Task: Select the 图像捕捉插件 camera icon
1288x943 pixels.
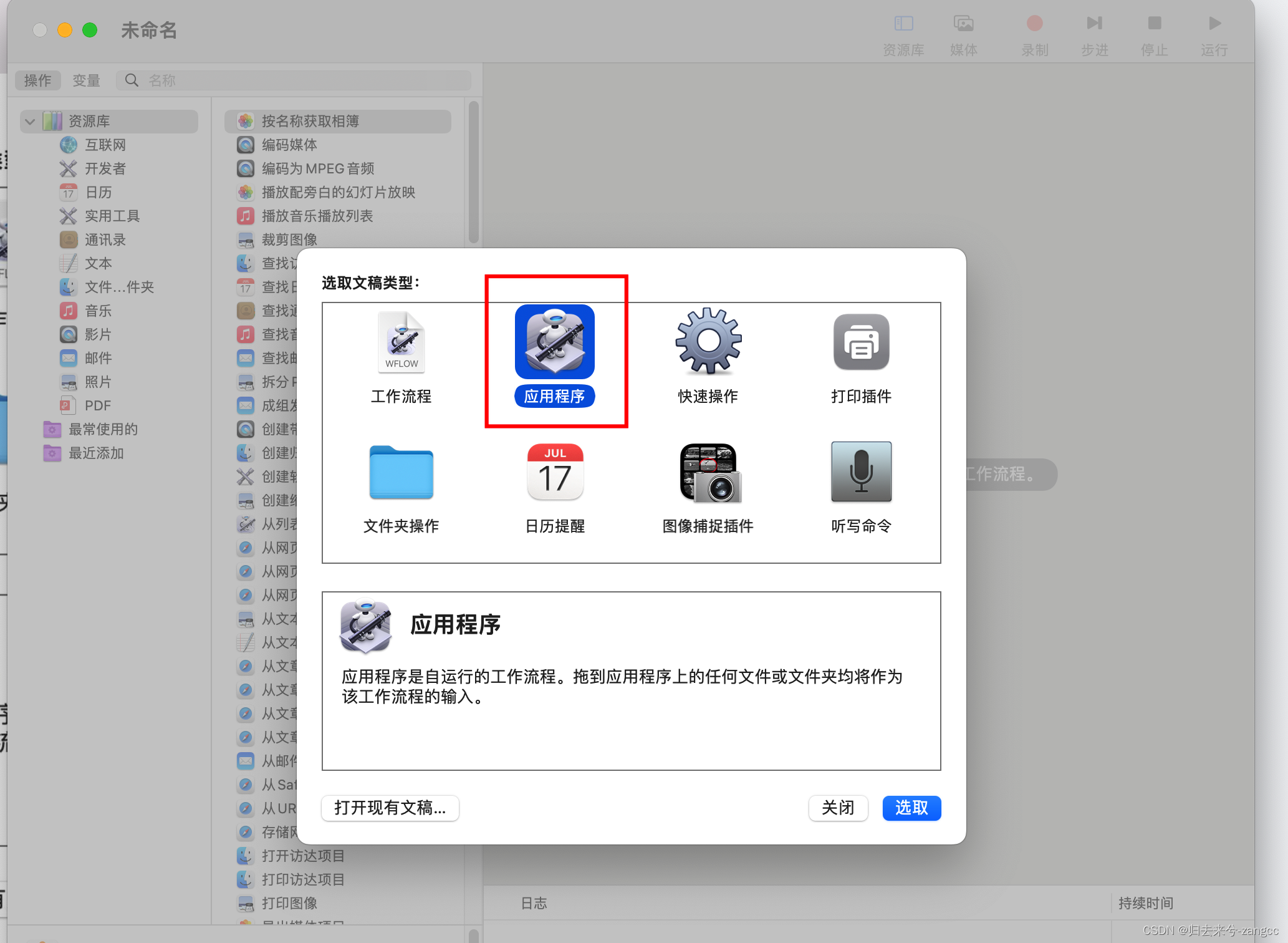Action: point(710,473)
